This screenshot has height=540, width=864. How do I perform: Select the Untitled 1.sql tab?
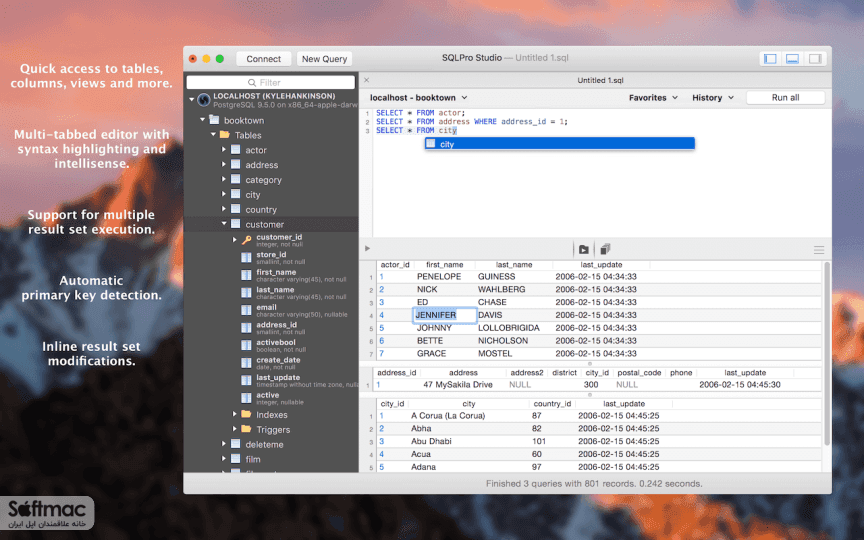coord(600,80)
